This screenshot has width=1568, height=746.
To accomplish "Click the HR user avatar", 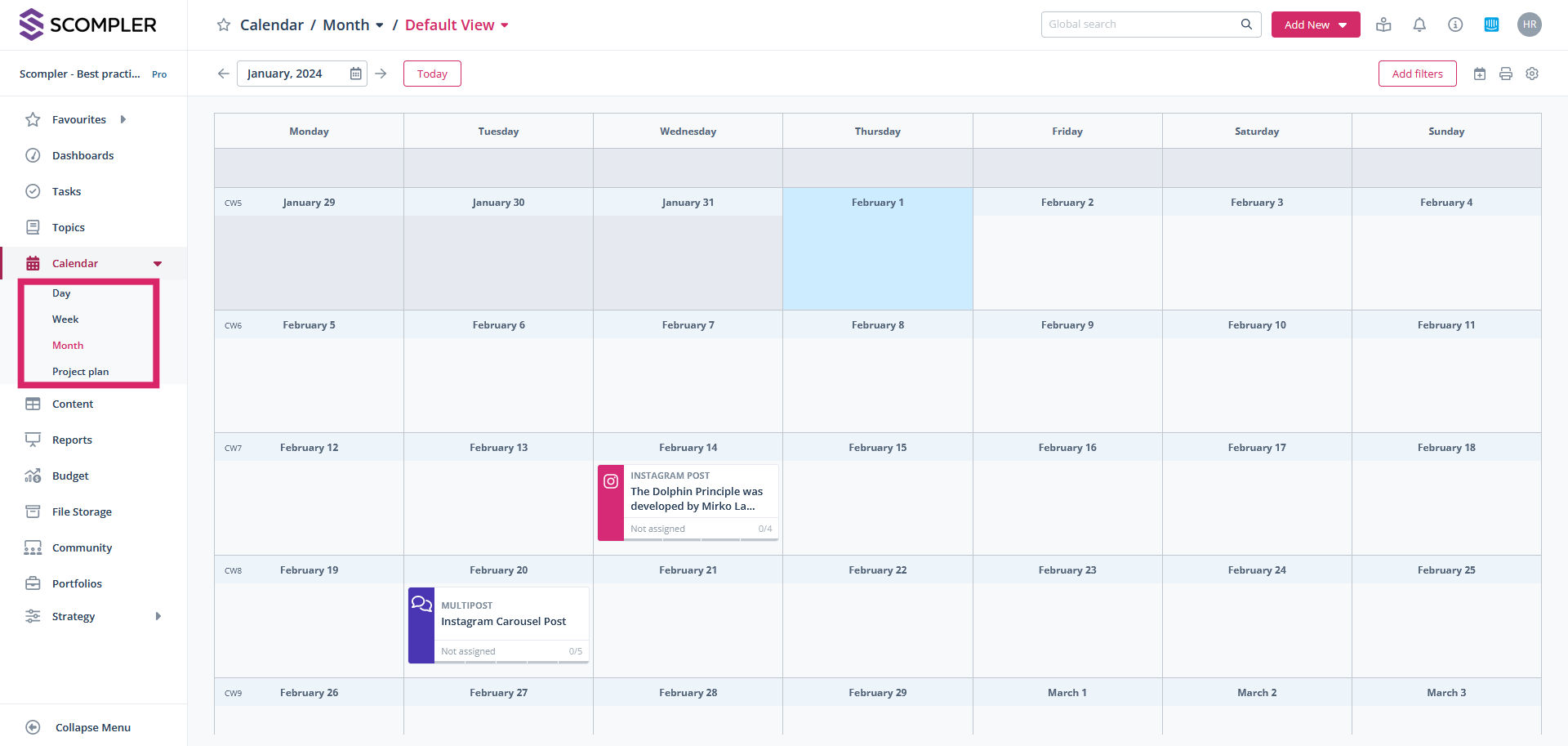I will [x=1529, y=25].
